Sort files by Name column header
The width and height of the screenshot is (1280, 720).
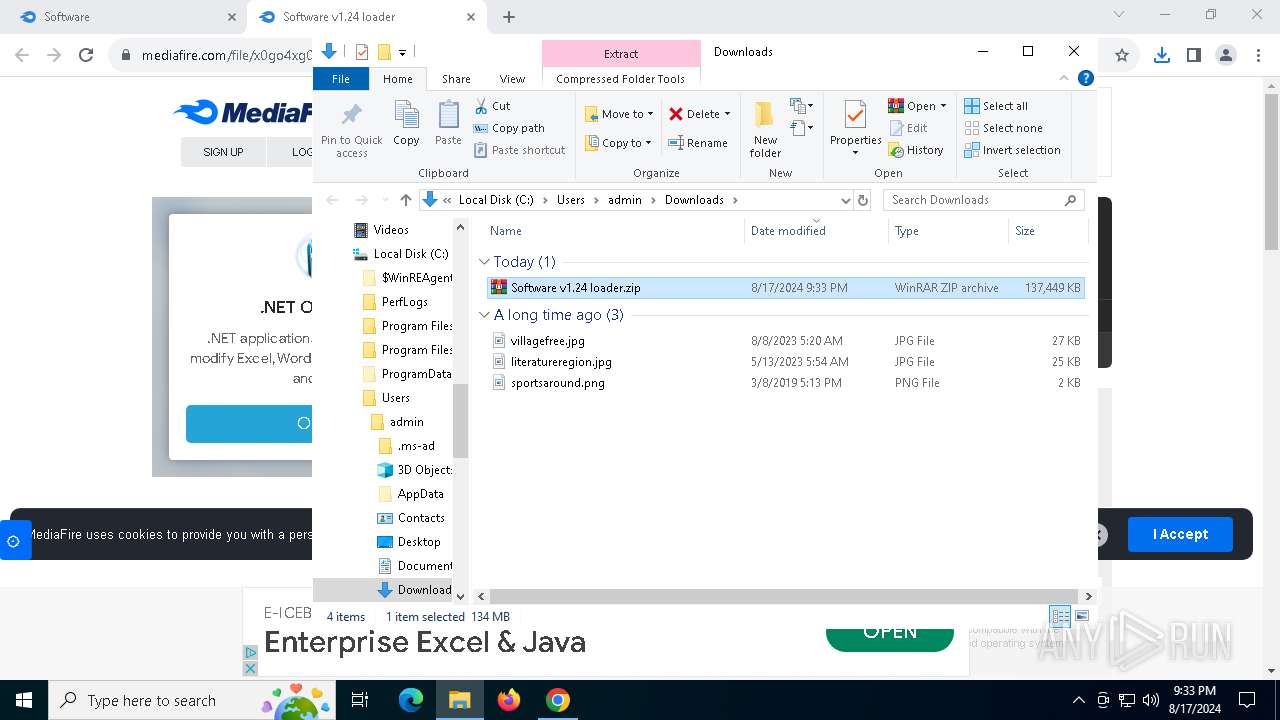[x=613, y=231]
